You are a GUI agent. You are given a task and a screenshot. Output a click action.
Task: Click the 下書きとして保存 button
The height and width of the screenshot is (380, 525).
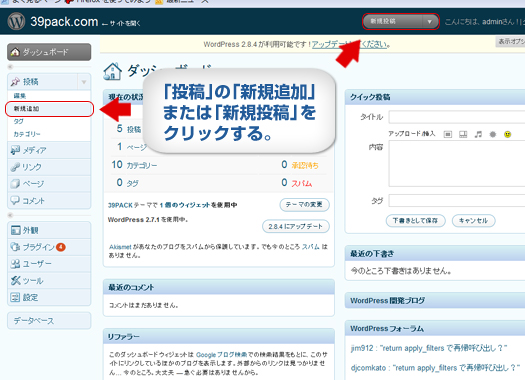click(416, 221)
